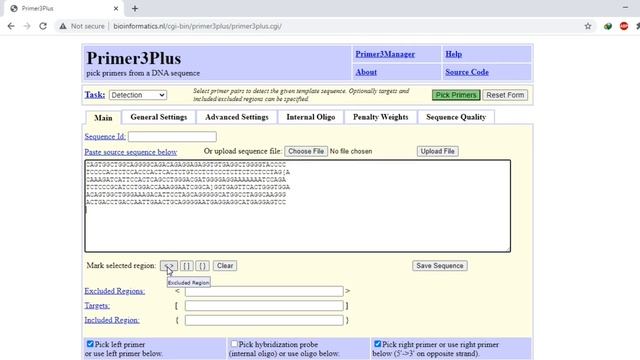The width and height of the screenshot is (640, 360).
Task: Open the green extension icon
Action: click(x=608, y=26)
